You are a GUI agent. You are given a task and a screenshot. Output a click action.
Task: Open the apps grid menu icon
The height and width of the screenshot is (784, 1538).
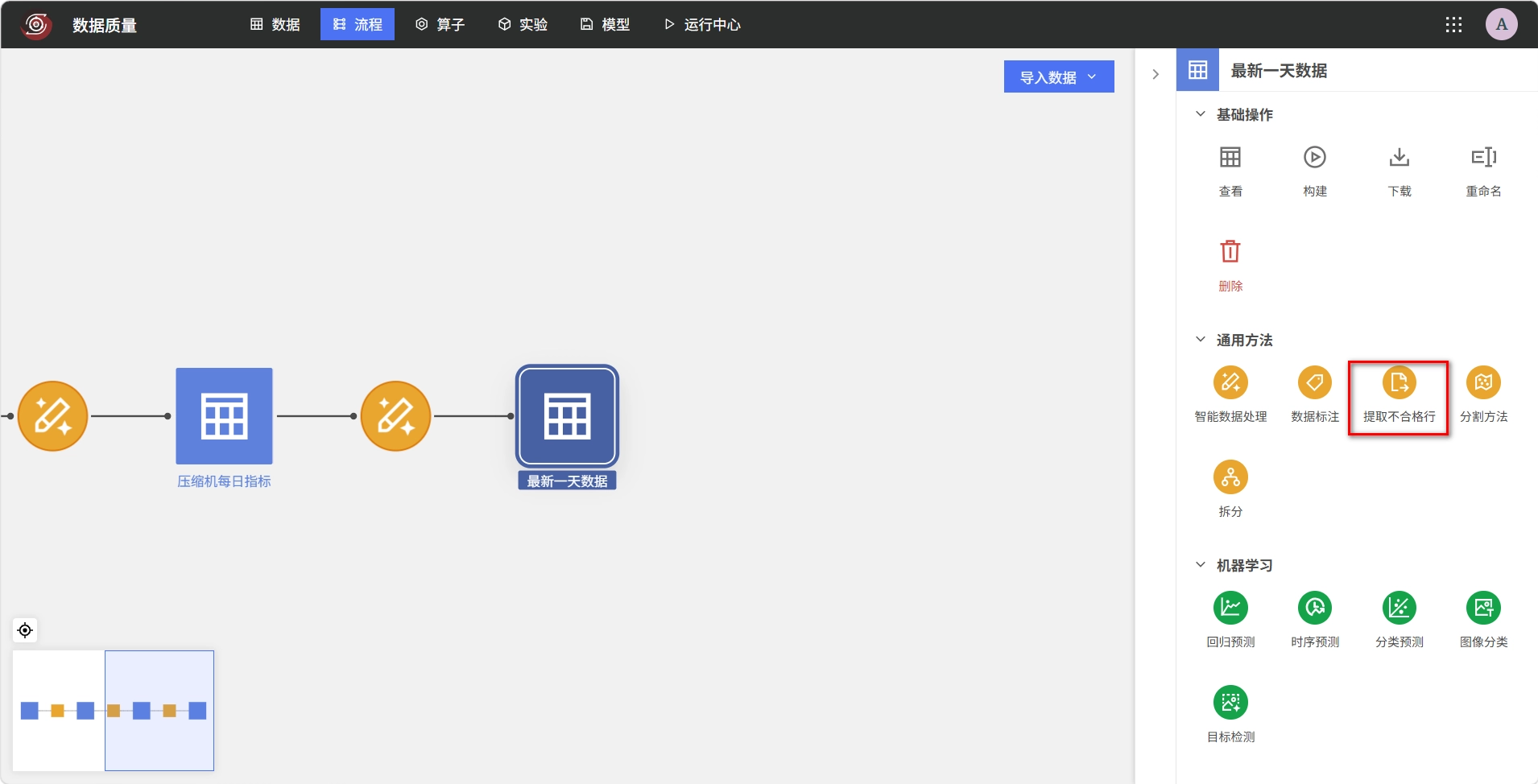tap(1453, 25)
